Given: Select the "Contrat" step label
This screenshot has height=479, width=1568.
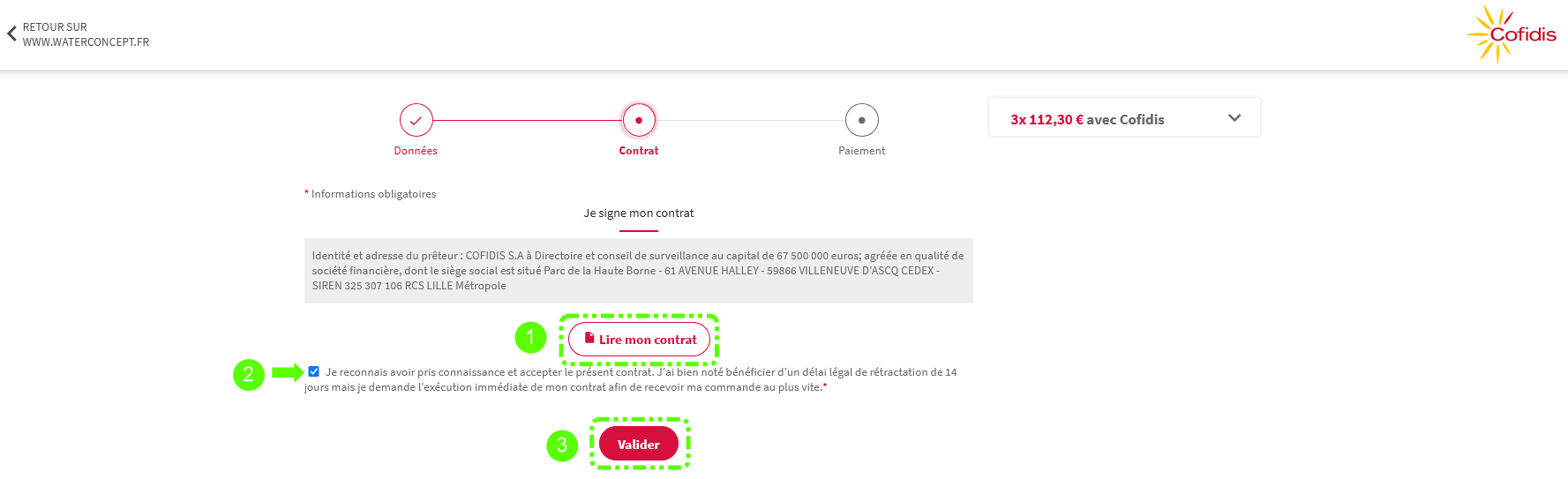Looking at the screenshot, I should click(x=639, y=151).
